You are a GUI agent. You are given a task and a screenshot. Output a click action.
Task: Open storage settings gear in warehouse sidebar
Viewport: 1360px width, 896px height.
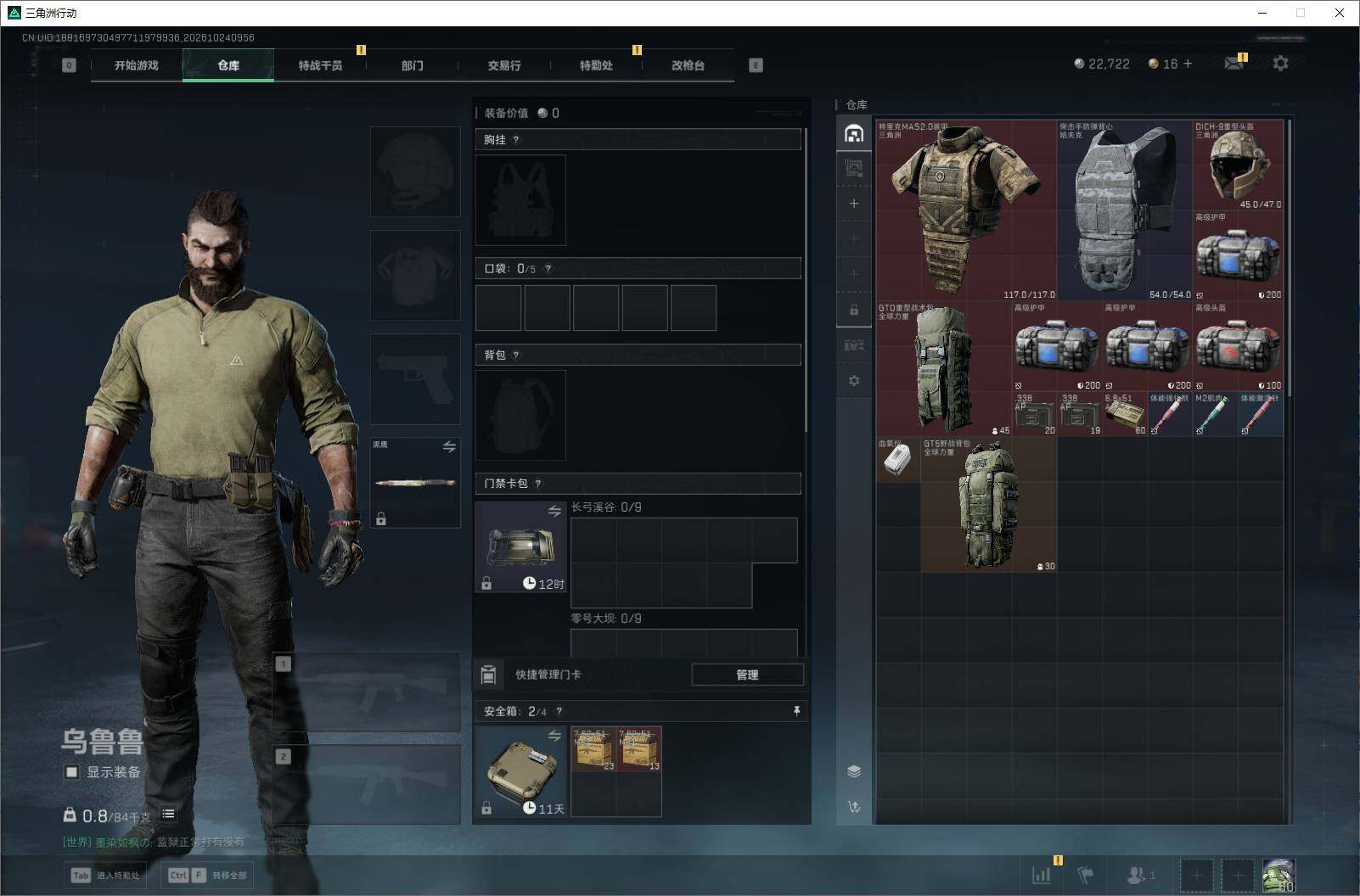coord(854,381)
